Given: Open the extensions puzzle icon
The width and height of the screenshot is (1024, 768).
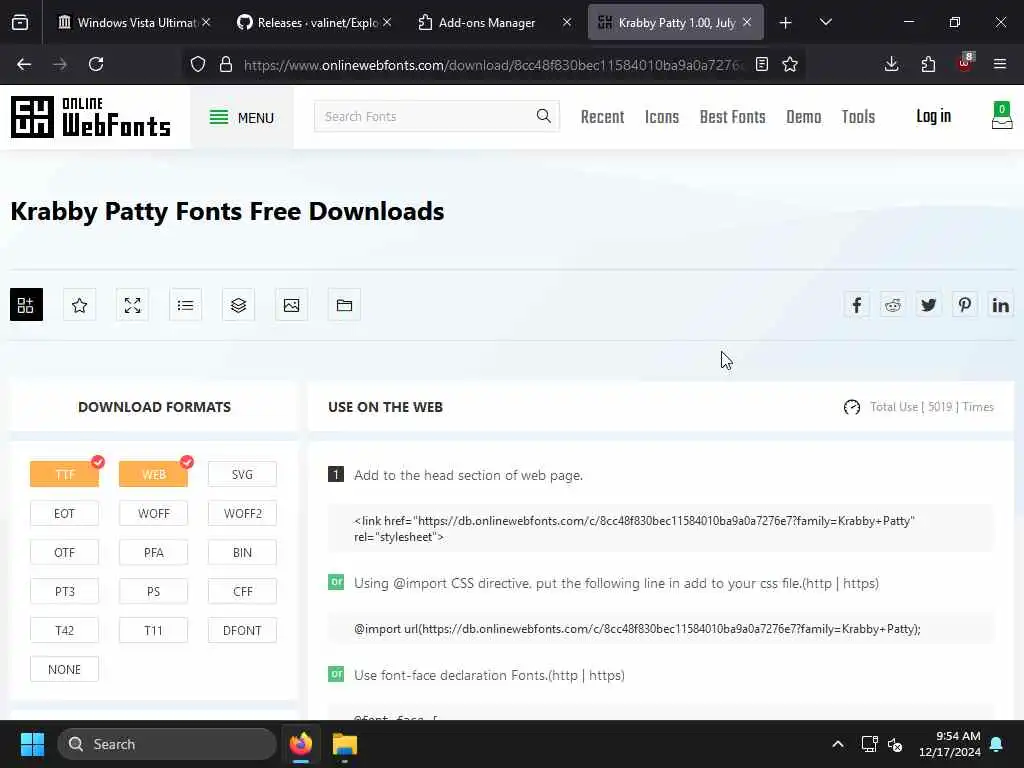Looking at the screenshot, I should pos(928,64).
